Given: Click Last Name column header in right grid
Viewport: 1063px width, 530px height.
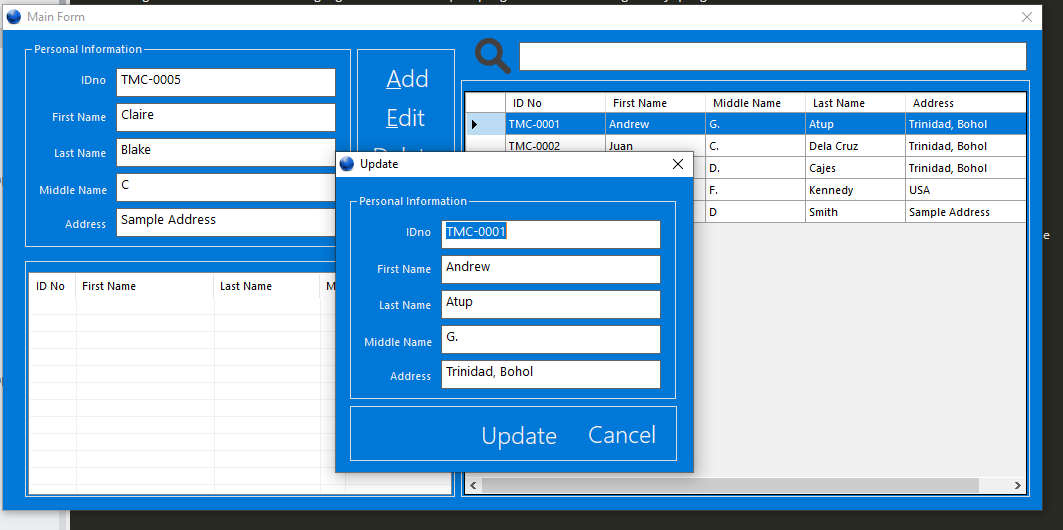Looking at the screenshot, I should tap(855, 103).
